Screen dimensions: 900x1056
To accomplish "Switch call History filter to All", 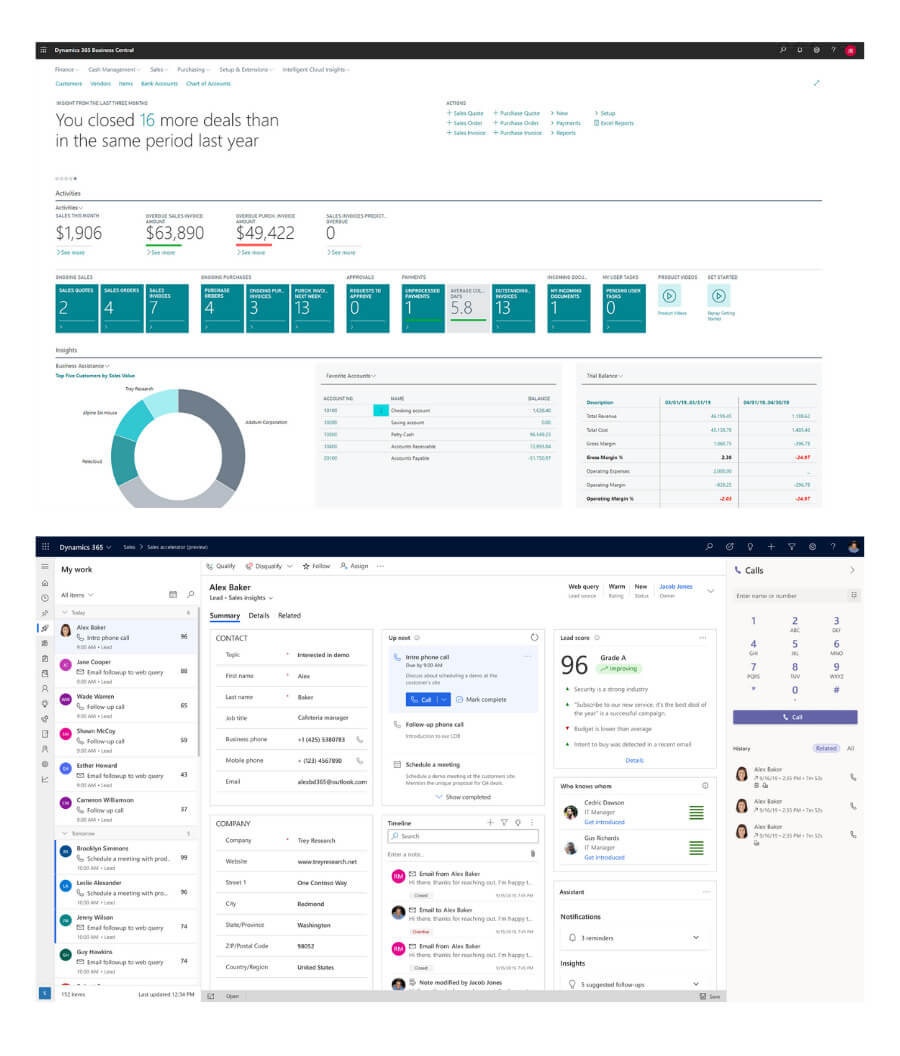I will (850, 748).
